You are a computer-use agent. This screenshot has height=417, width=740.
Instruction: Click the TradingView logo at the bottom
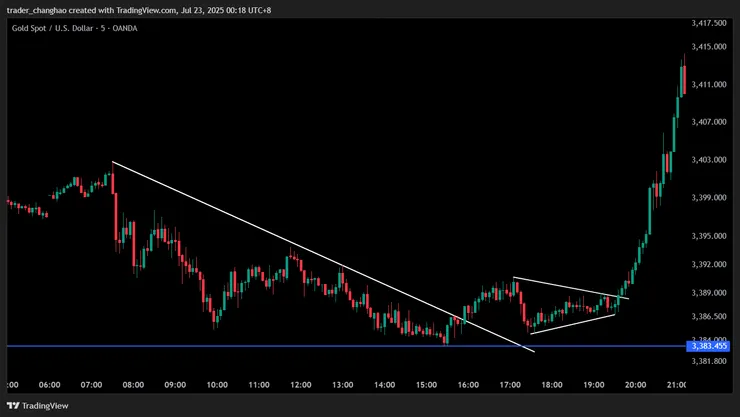click(x=38, y=406)
